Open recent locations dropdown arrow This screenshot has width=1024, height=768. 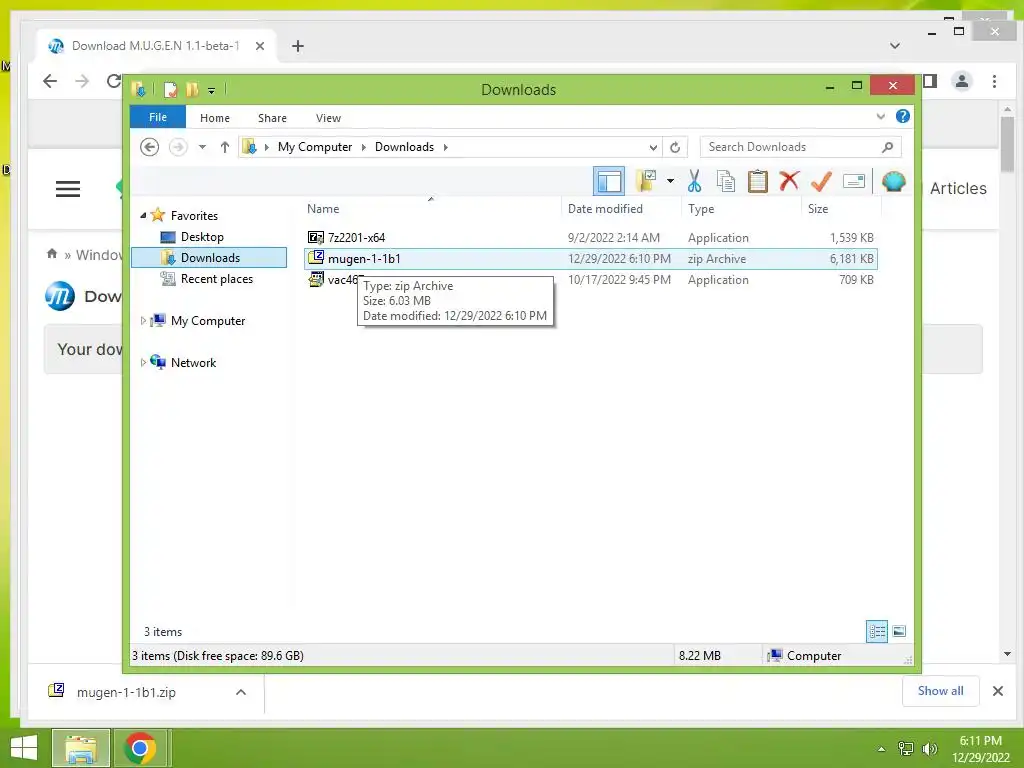(202, 147)
